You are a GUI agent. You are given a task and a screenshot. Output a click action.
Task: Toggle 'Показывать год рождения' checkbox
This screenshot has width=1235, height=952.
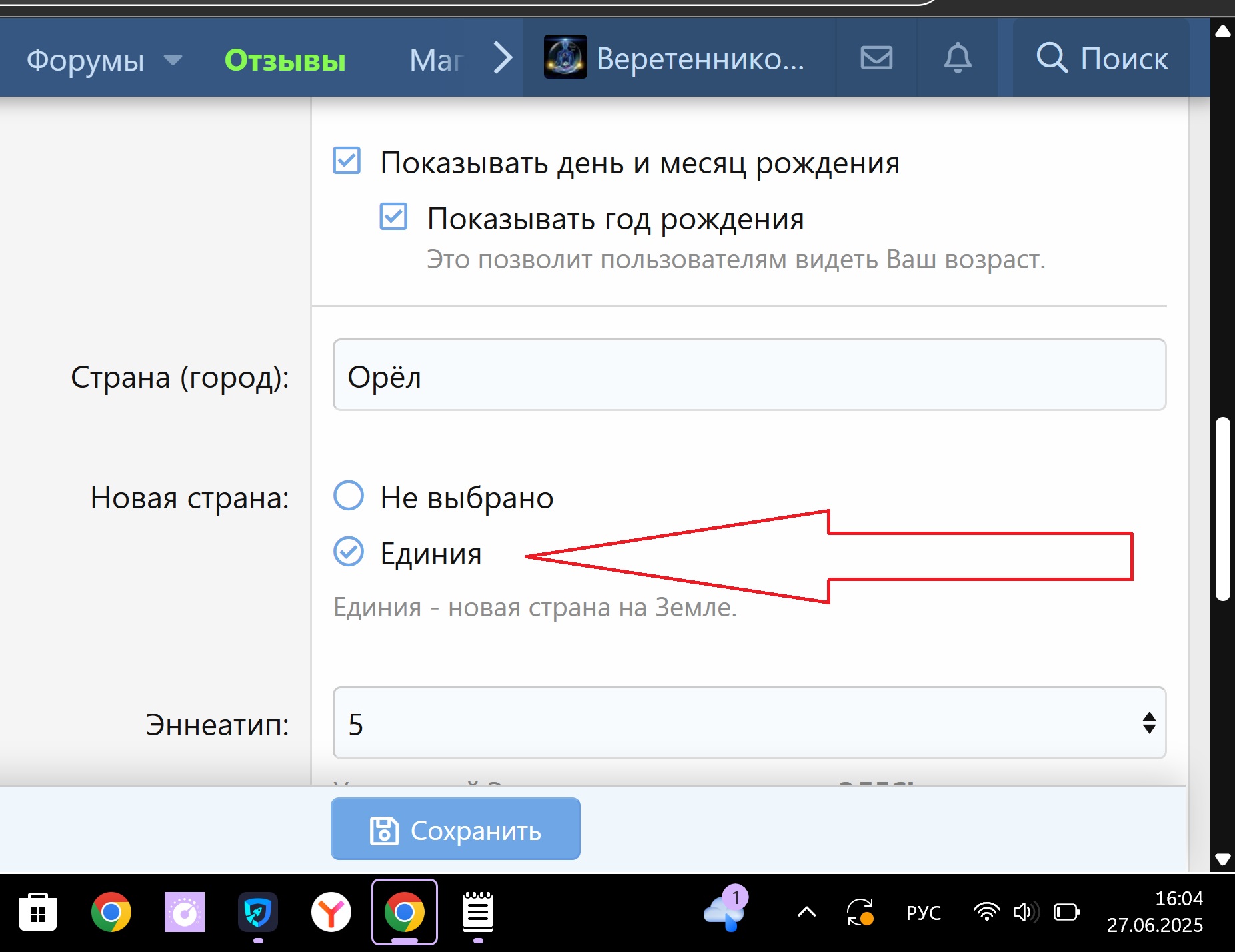tap(393, 217)
